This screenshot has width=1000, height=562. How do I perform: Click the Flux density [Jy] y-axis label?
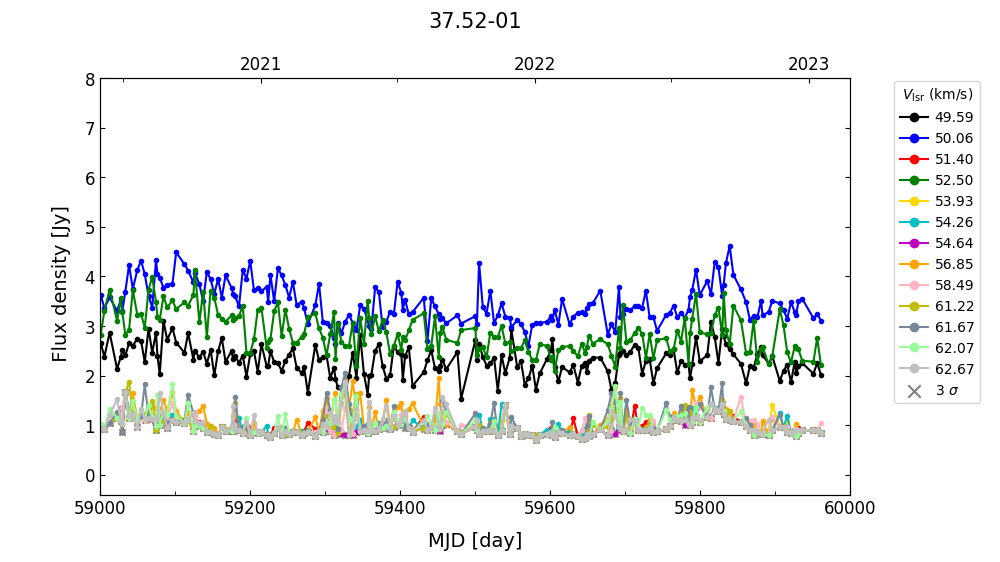[61, 284]
